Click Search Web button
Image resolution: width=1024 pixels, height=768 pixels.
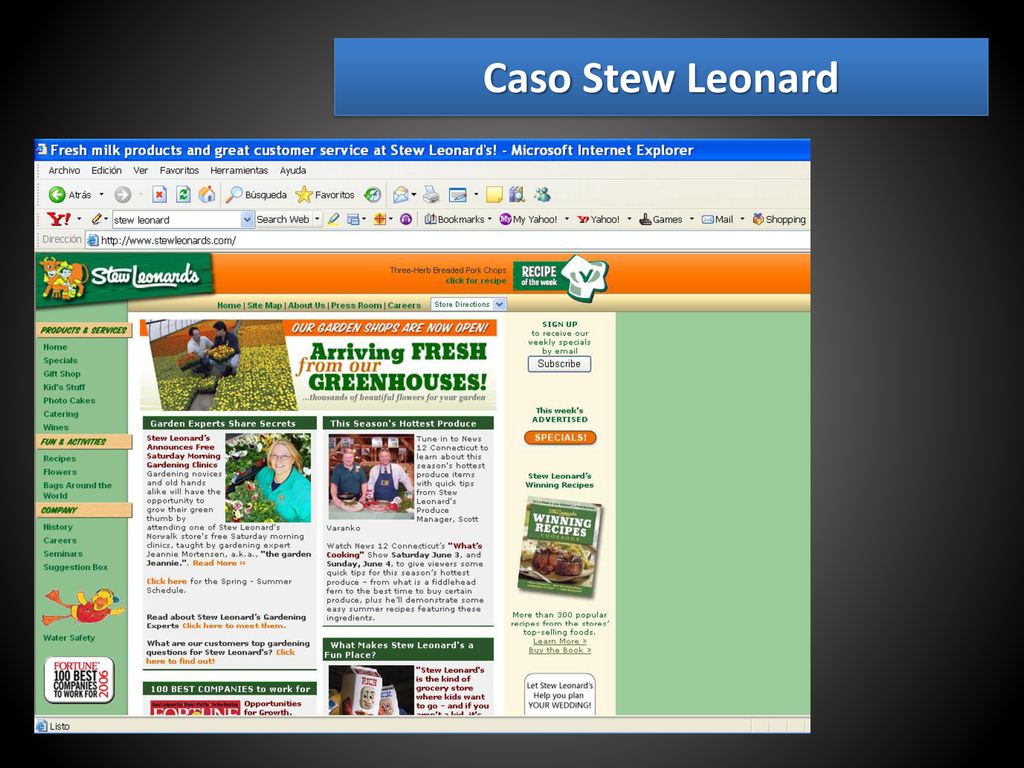(283, 219)
